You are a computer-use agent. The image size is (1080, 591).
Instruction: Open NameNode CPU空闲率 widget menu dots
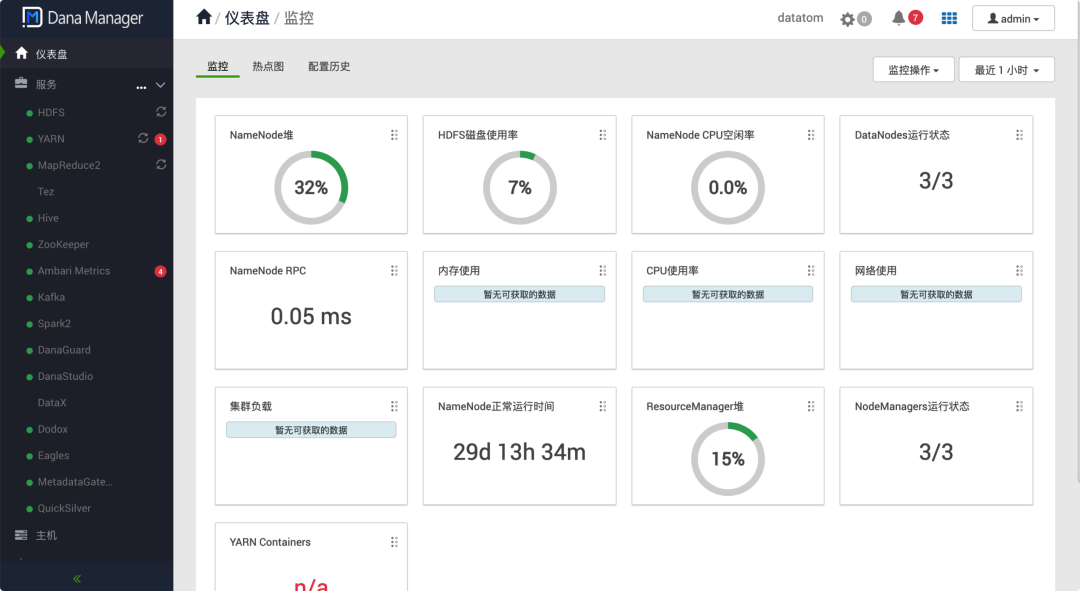(811, 135)
